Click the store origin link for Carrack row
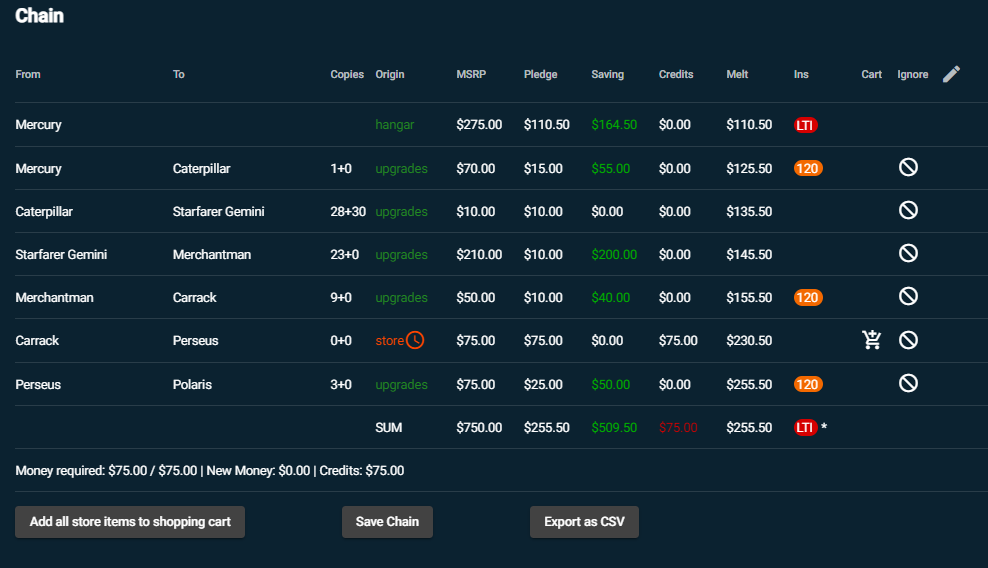 tap(389, 341)
